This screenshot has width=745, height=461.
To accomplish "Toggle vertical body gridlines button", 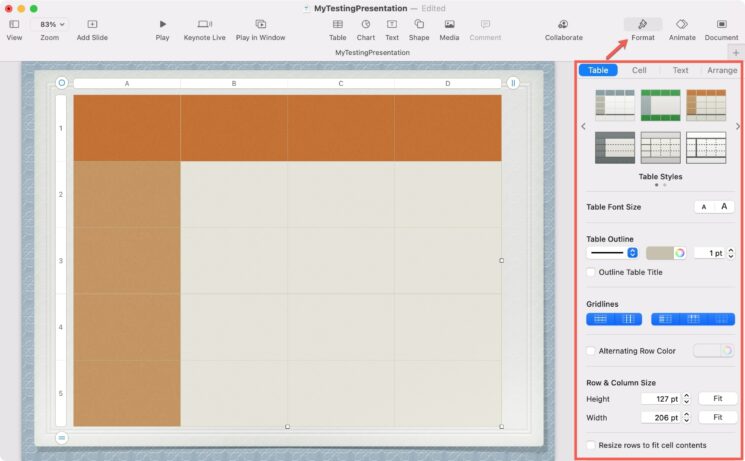I will (628, 319).
